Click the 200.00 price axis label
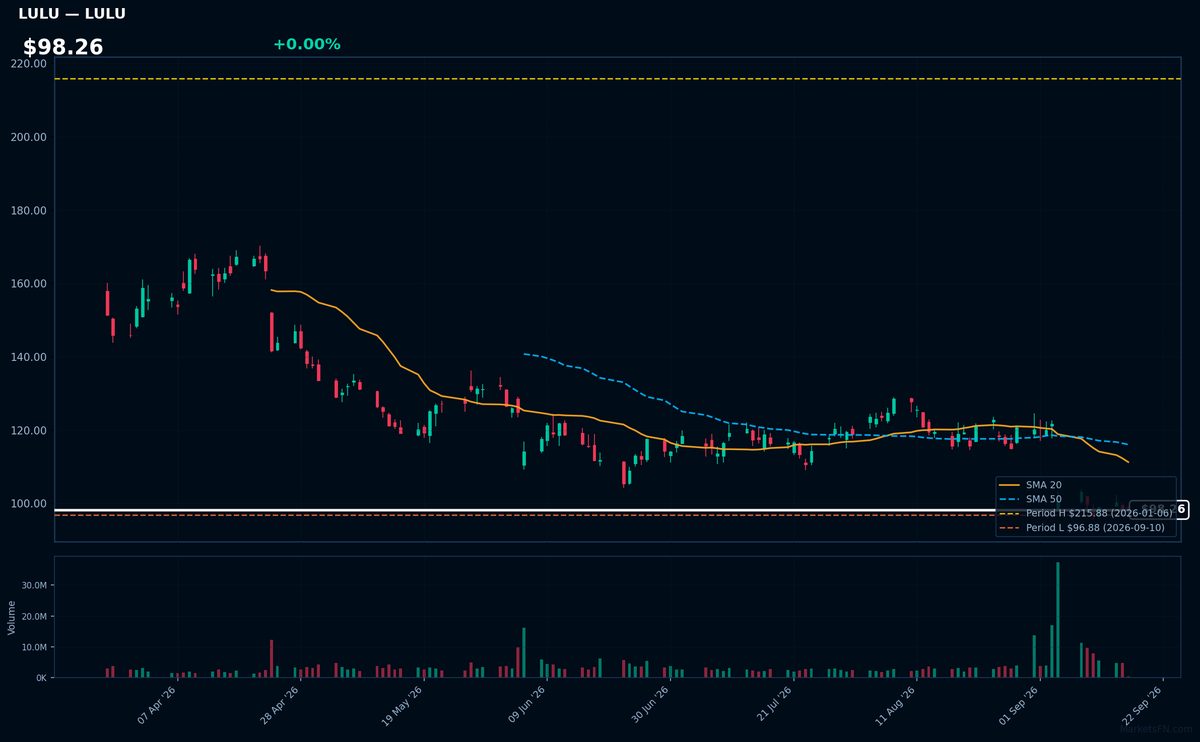Image resolution: width=1200 pixels, height=742 pixels. coord(29,137)
